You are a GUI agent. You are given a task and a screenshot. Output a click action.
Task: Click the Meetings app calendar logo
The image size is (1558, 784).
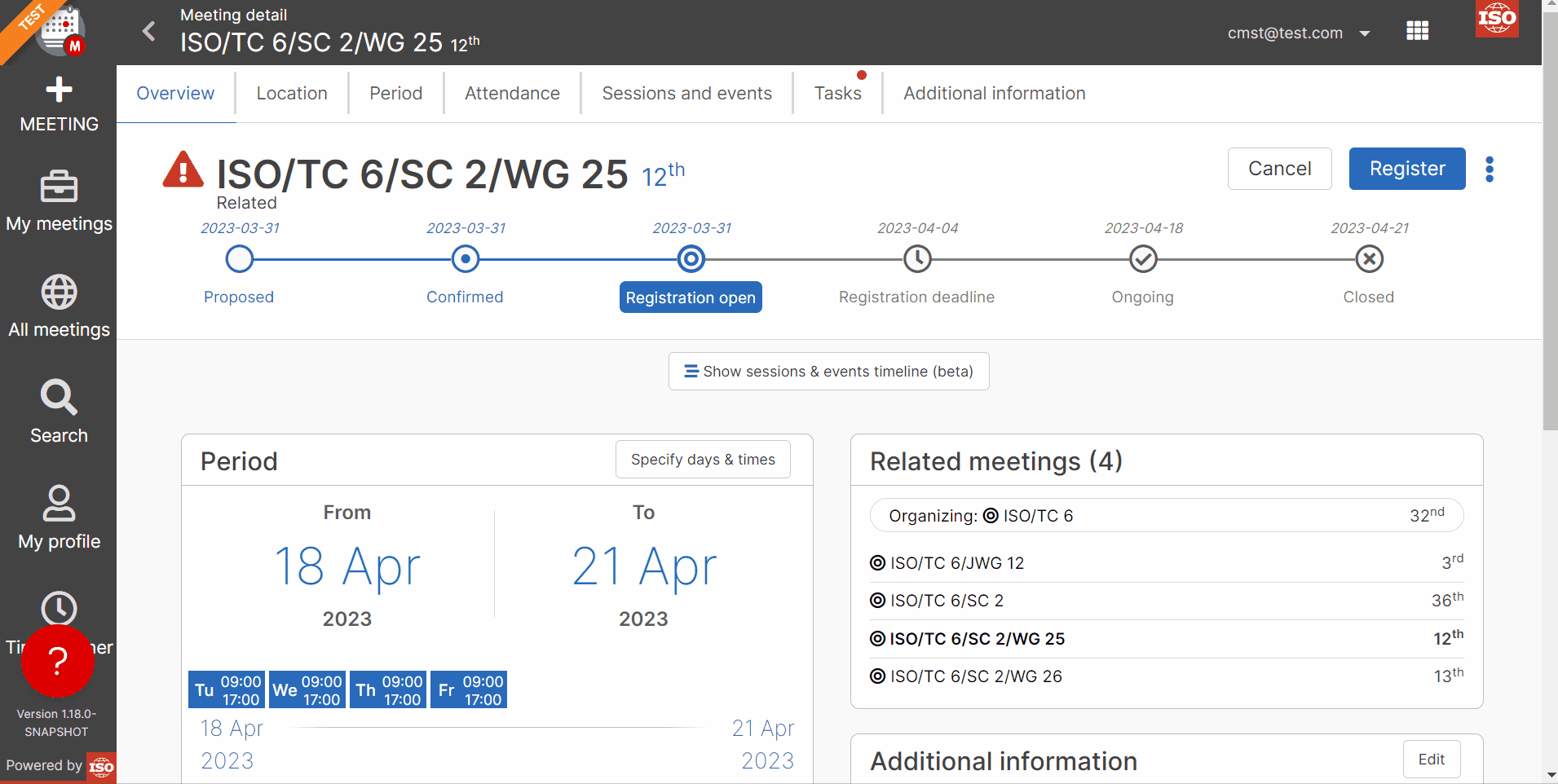pyautogui.click(x=61, y=31)
